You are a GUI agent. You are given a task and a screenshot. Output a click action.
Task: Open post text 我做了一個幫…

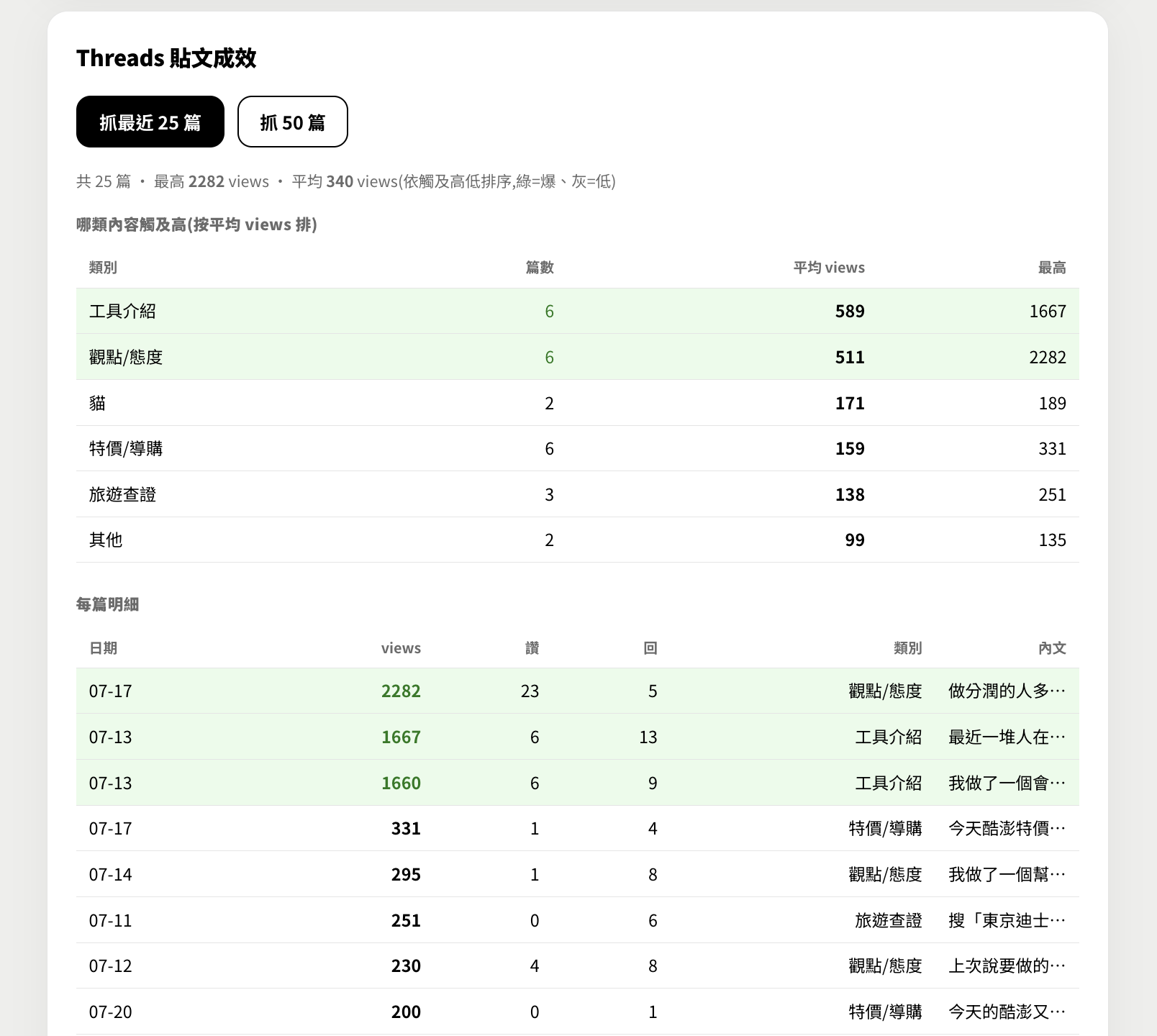1007,874
